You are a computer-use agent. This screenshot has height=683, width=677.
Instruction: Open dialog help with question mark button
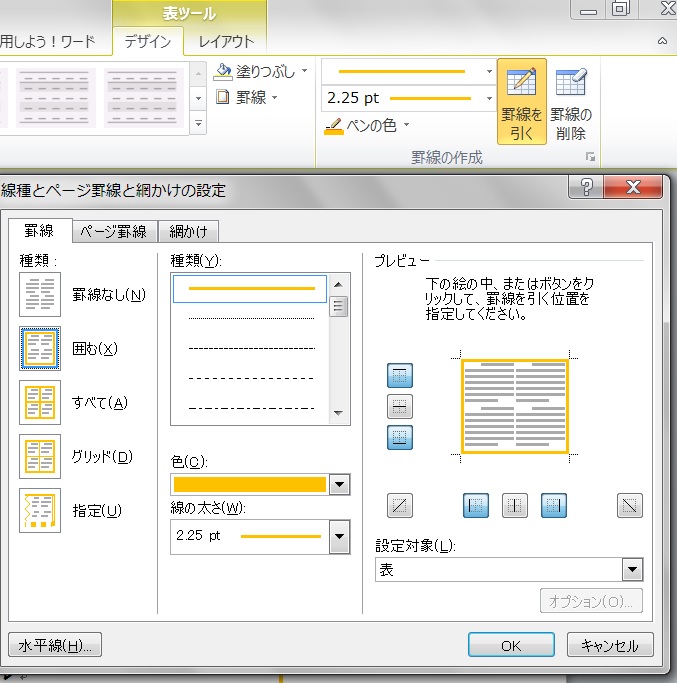(x=586, y=187)
